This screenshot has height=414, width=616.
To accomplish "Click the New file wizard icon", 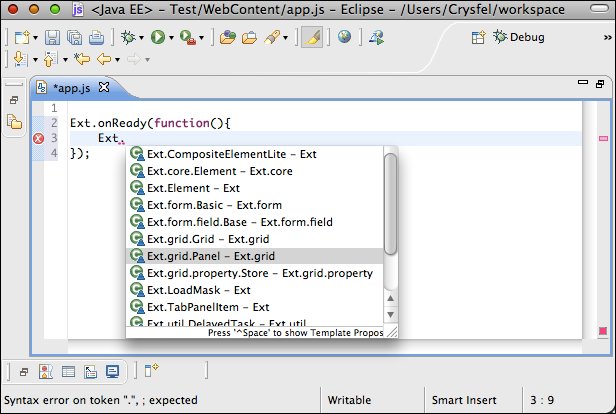I will click(22, 38).
